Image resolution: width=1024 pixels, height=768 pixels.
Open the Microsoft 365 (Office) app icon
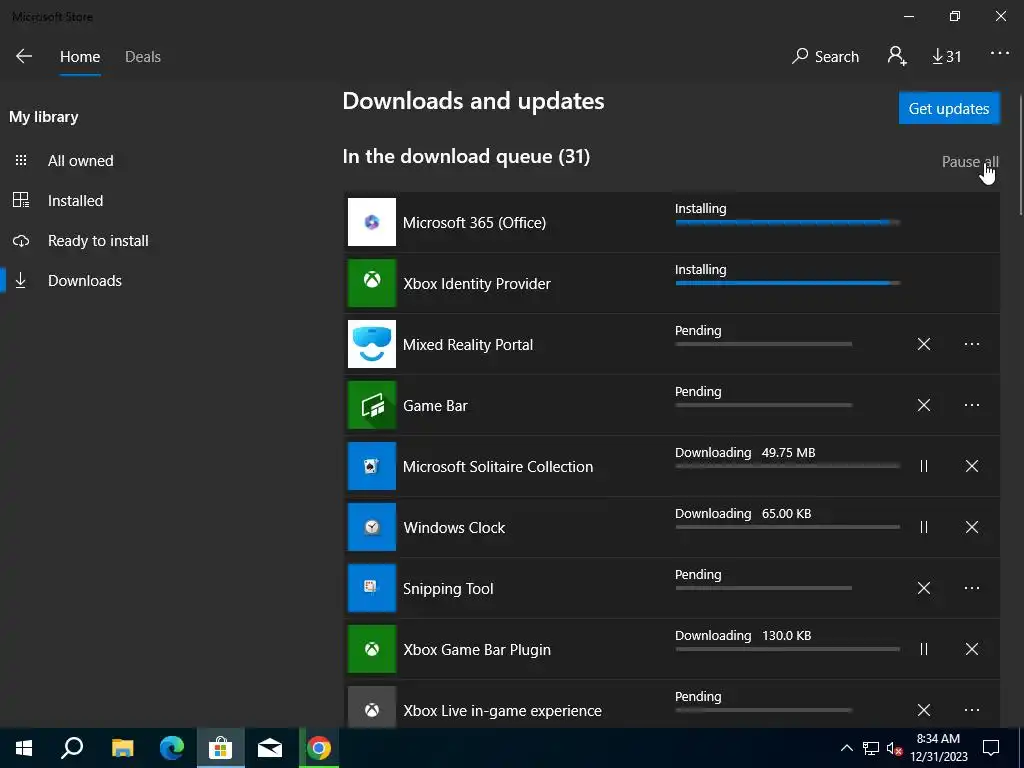(372, 222)
